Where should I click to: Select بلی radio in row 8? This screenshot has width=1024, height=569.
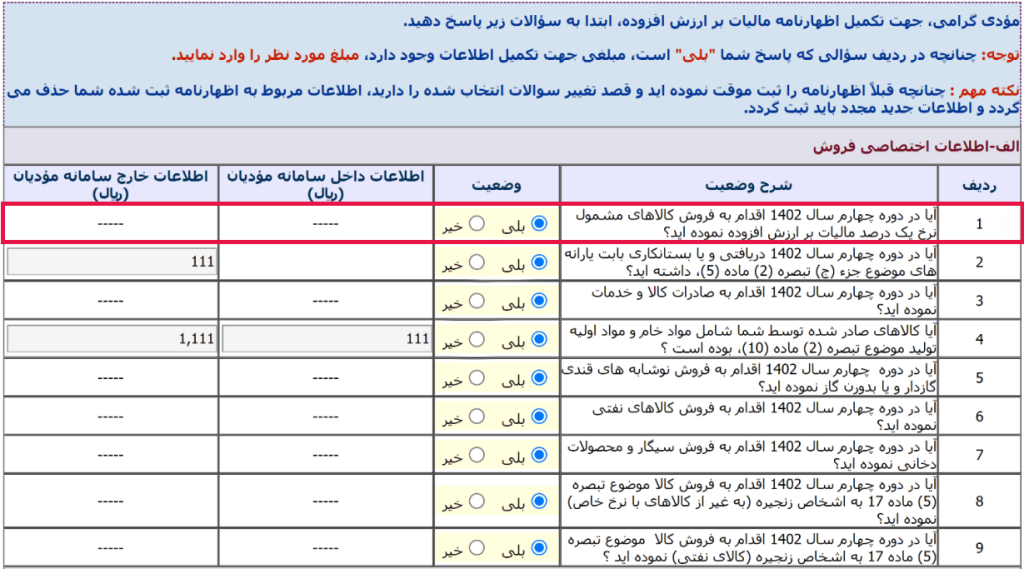[539, 501]
